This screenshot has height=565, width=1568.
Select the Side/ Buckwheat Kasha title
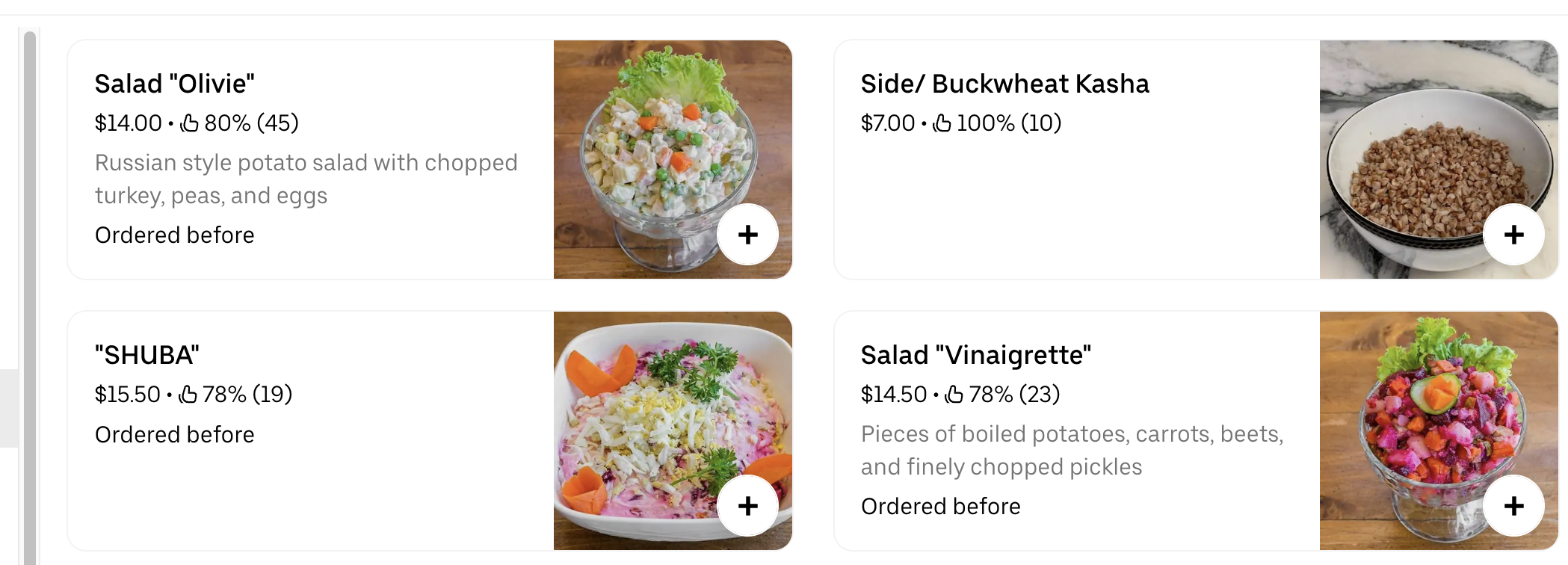point(1004,84)
